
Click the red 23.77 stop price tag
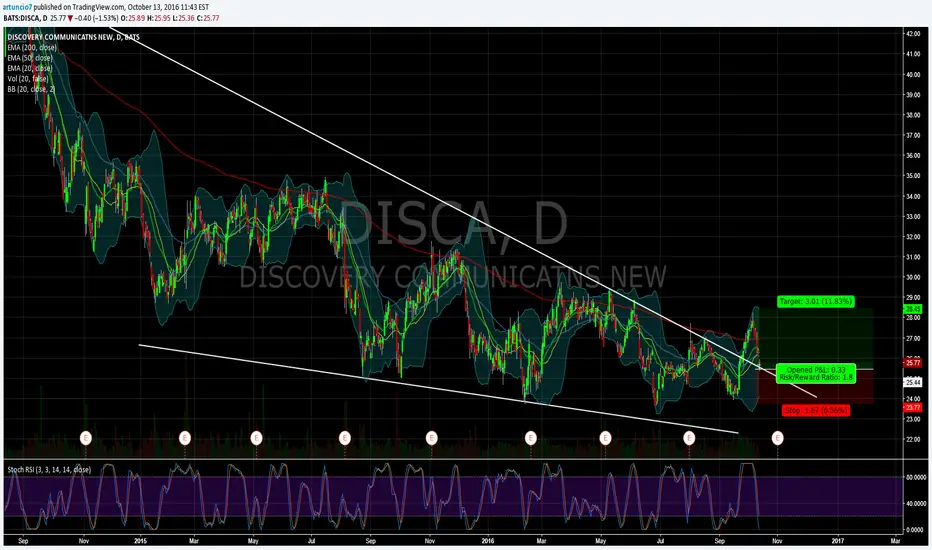(x=912, y=408)
